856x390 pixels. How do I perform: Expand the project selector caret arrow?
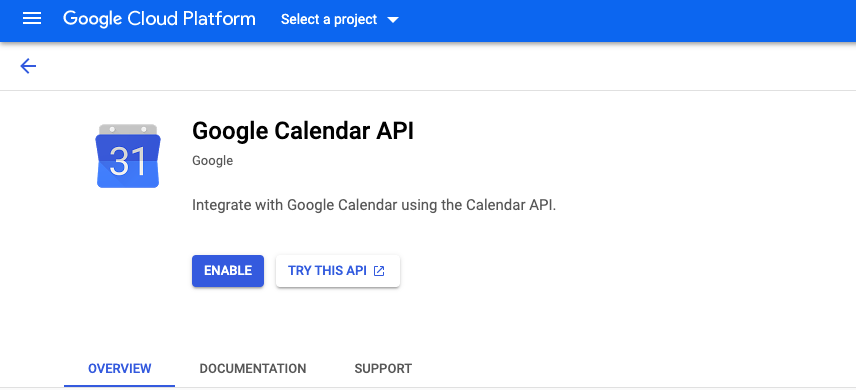tap(393, 20)
